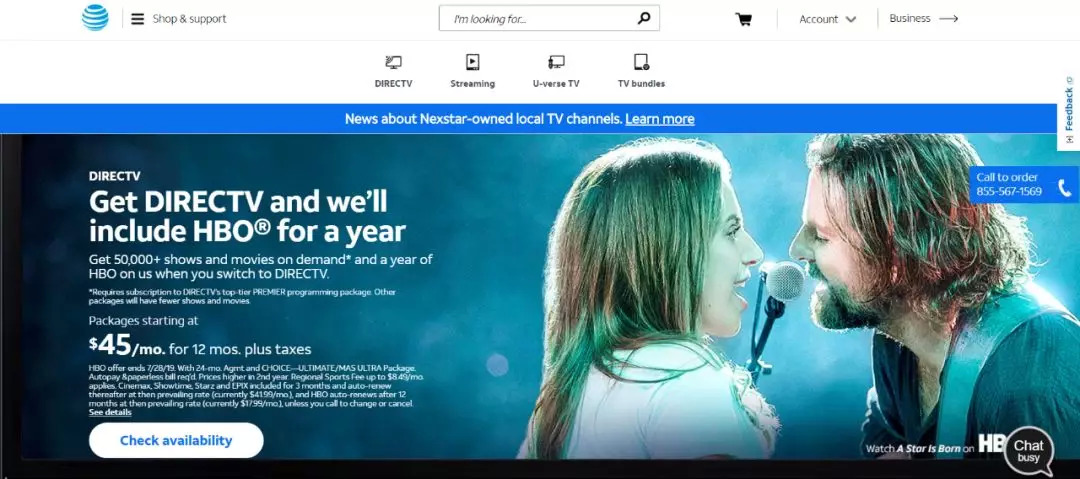Click the Streaming play icon
The height and width of the screenshot is (479, 1080).
tap(472, 62)
